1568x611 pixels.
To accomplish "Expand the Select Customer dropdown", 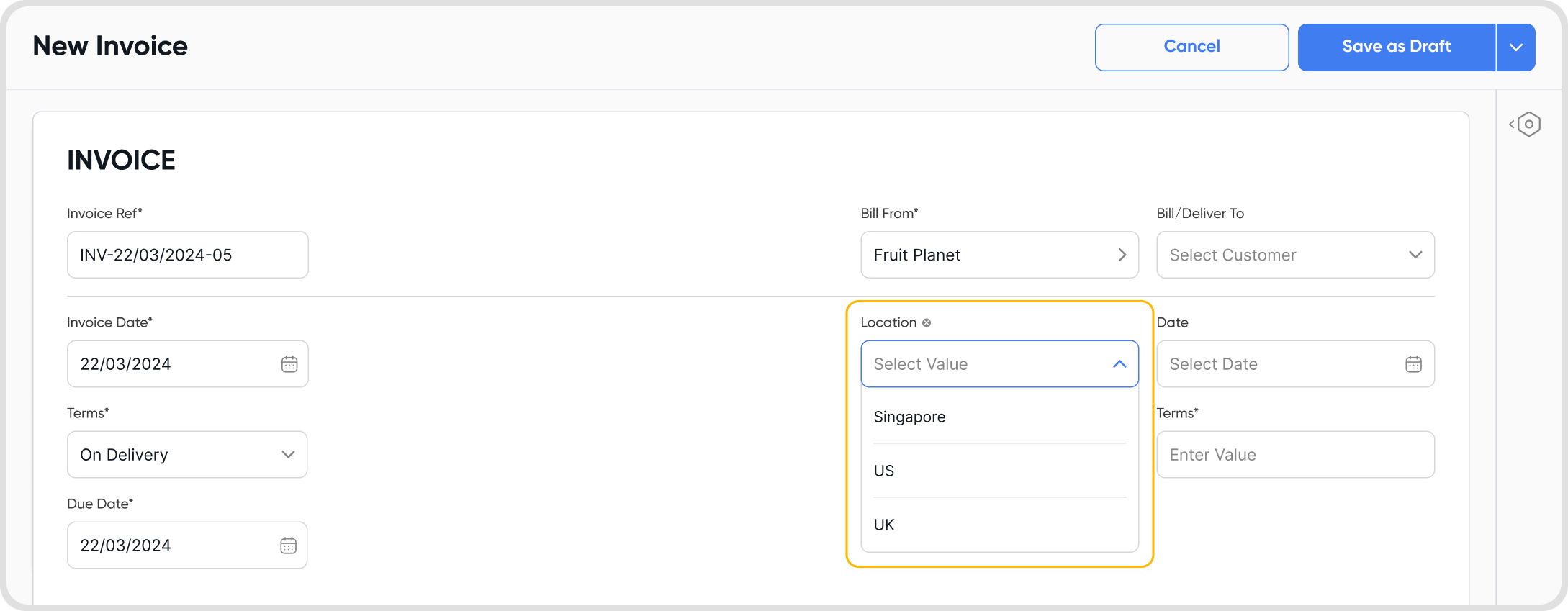I will (1415, 255).
